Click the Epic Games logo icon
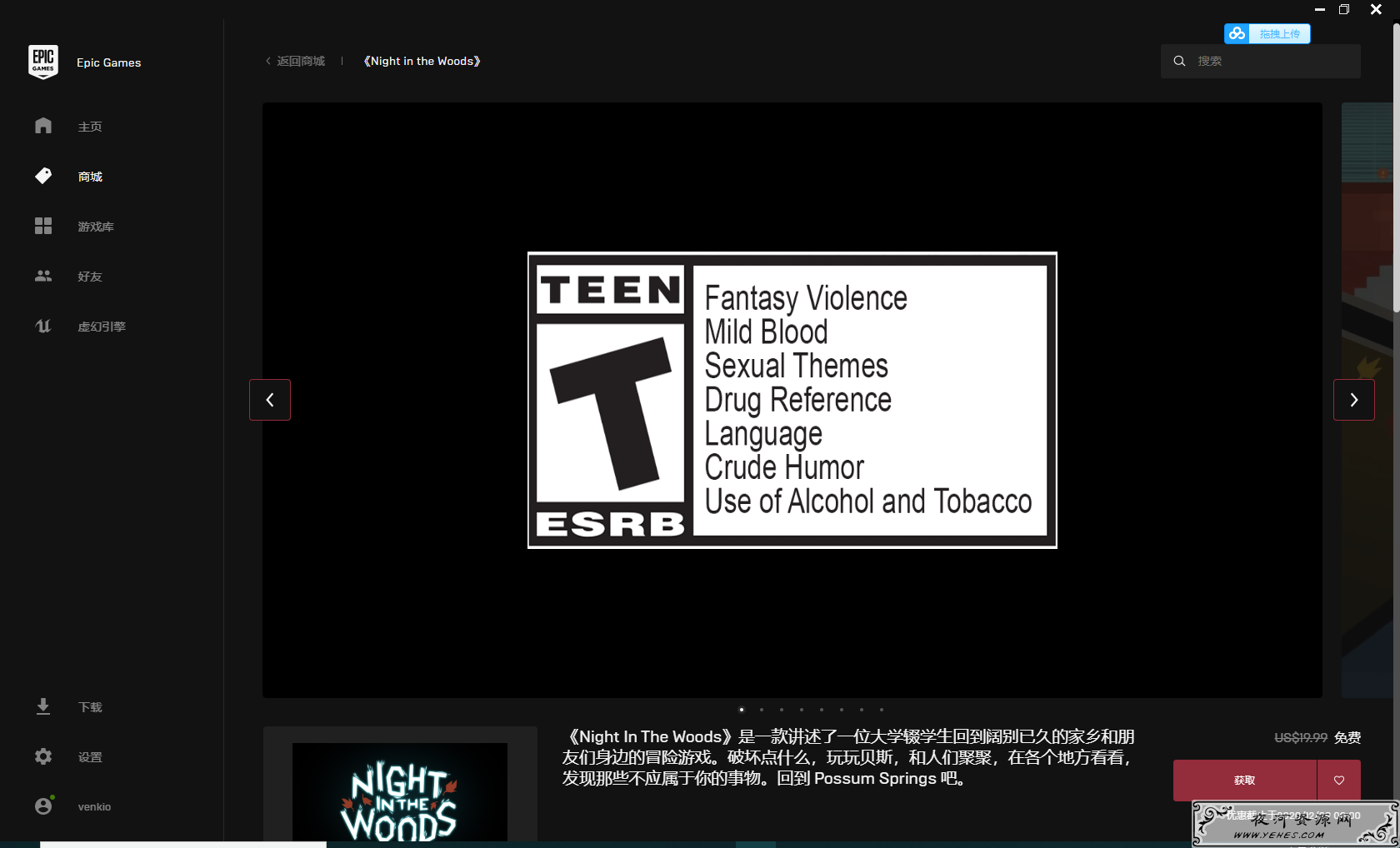Viewport: 1400px width, 848px height. click(43, 62)
